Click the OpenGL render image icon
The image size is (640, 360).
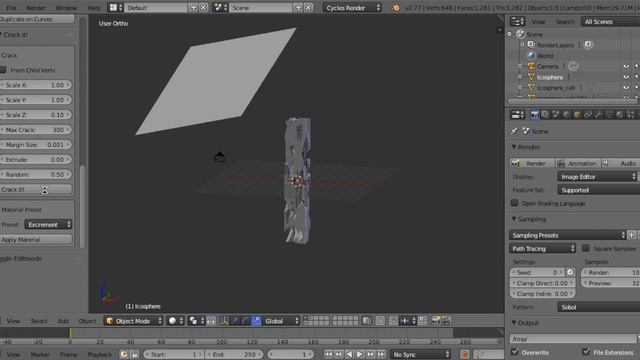(x=436, y=321)
